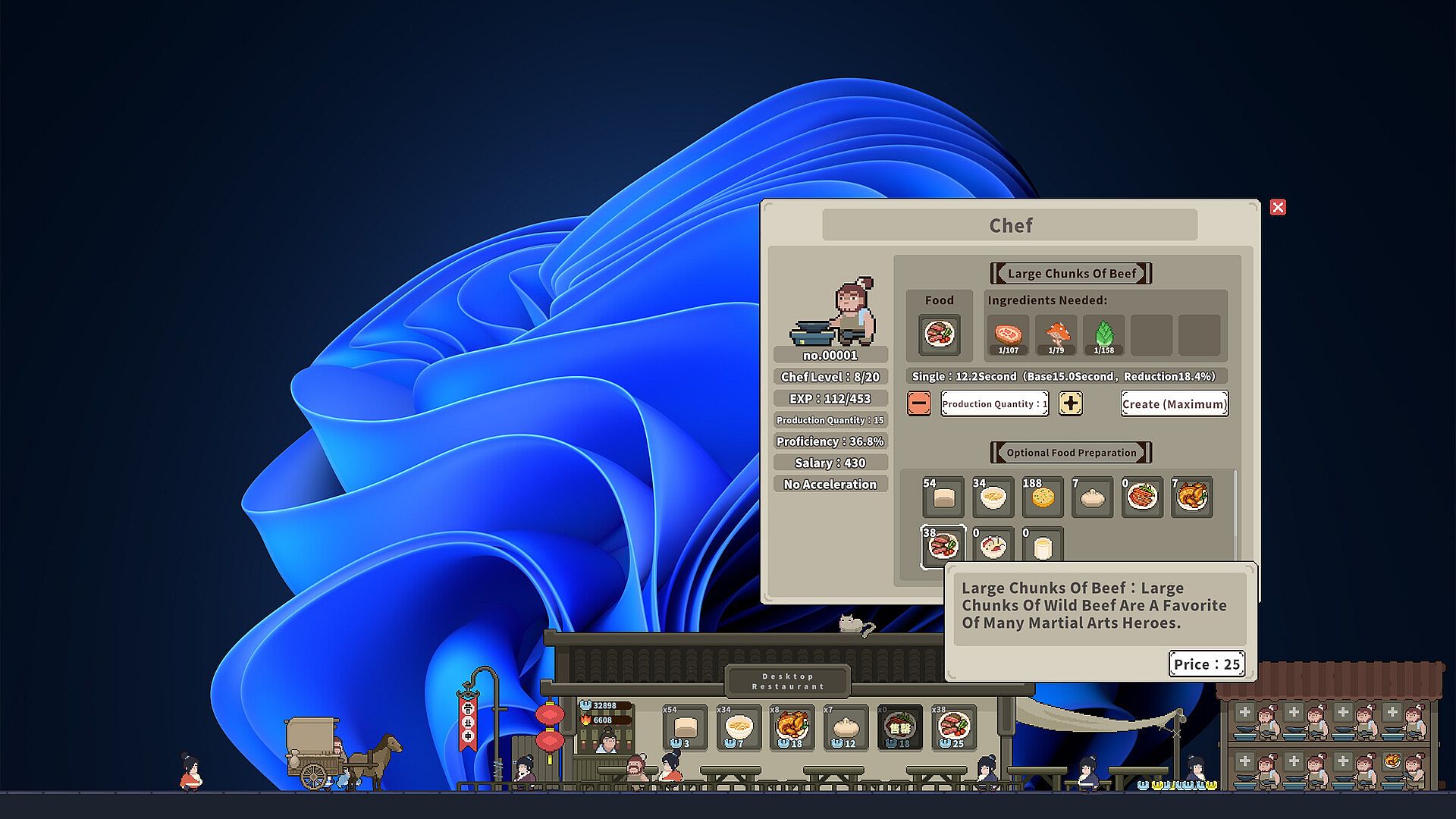Click the mushroom ingredient slot

(x=1056, y=334)
